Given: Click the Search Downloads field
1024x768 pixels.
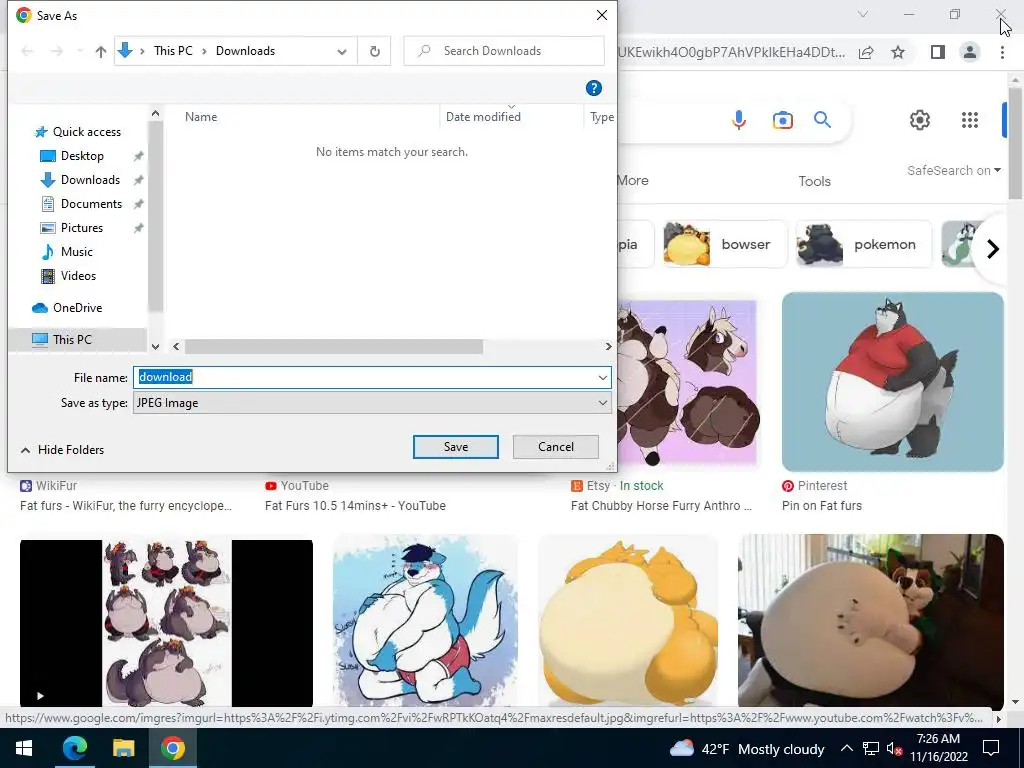Looking at the screenshot, I should coord(504,51).
